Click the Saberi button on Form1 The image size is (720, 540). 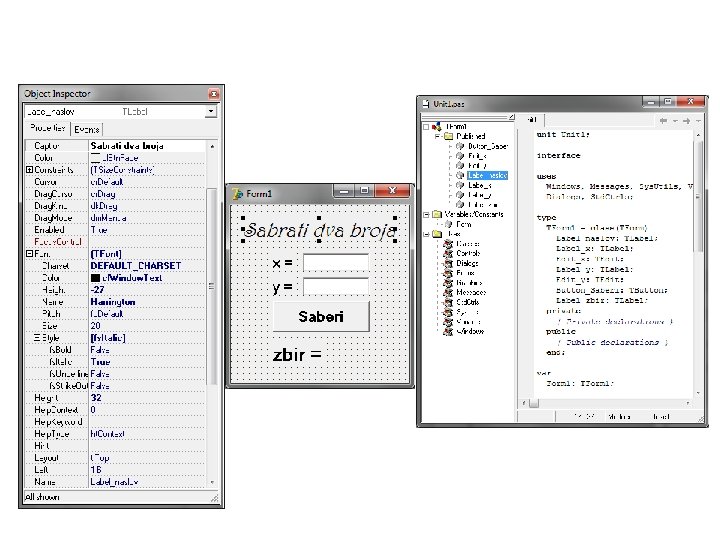[321, 316]
